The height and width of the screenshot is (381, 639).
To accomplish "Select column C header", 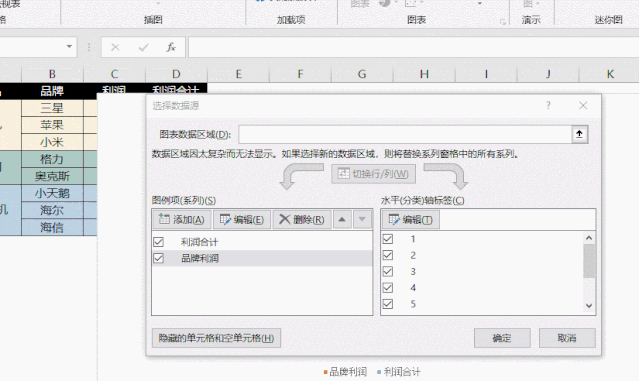I will pyautogui.click(x=114, y=74).
